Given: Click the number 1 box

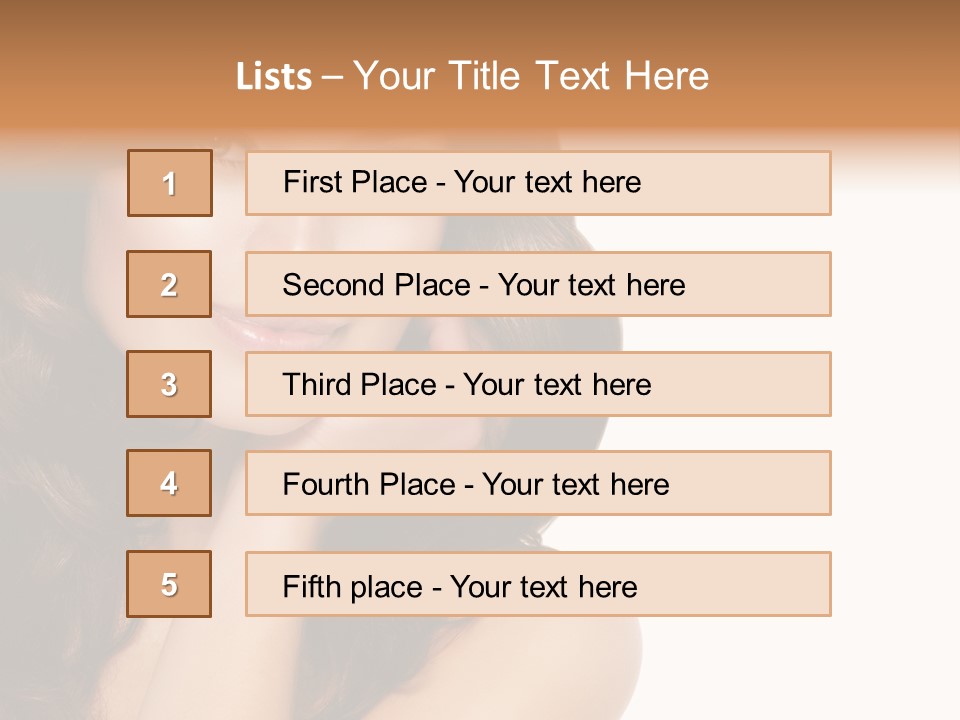Looking at the screenshot, I should [170, 183].
